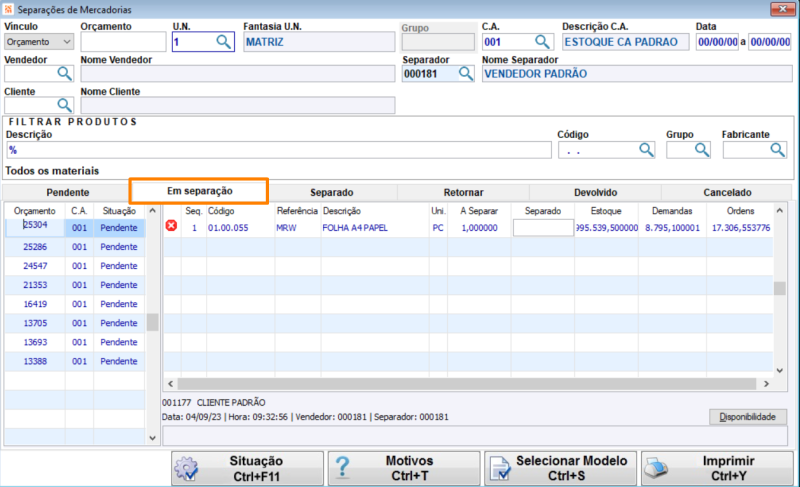The height and width of the screenshot is (487, 800).
Task: Click the Data end date field
Action: (770, 42)
